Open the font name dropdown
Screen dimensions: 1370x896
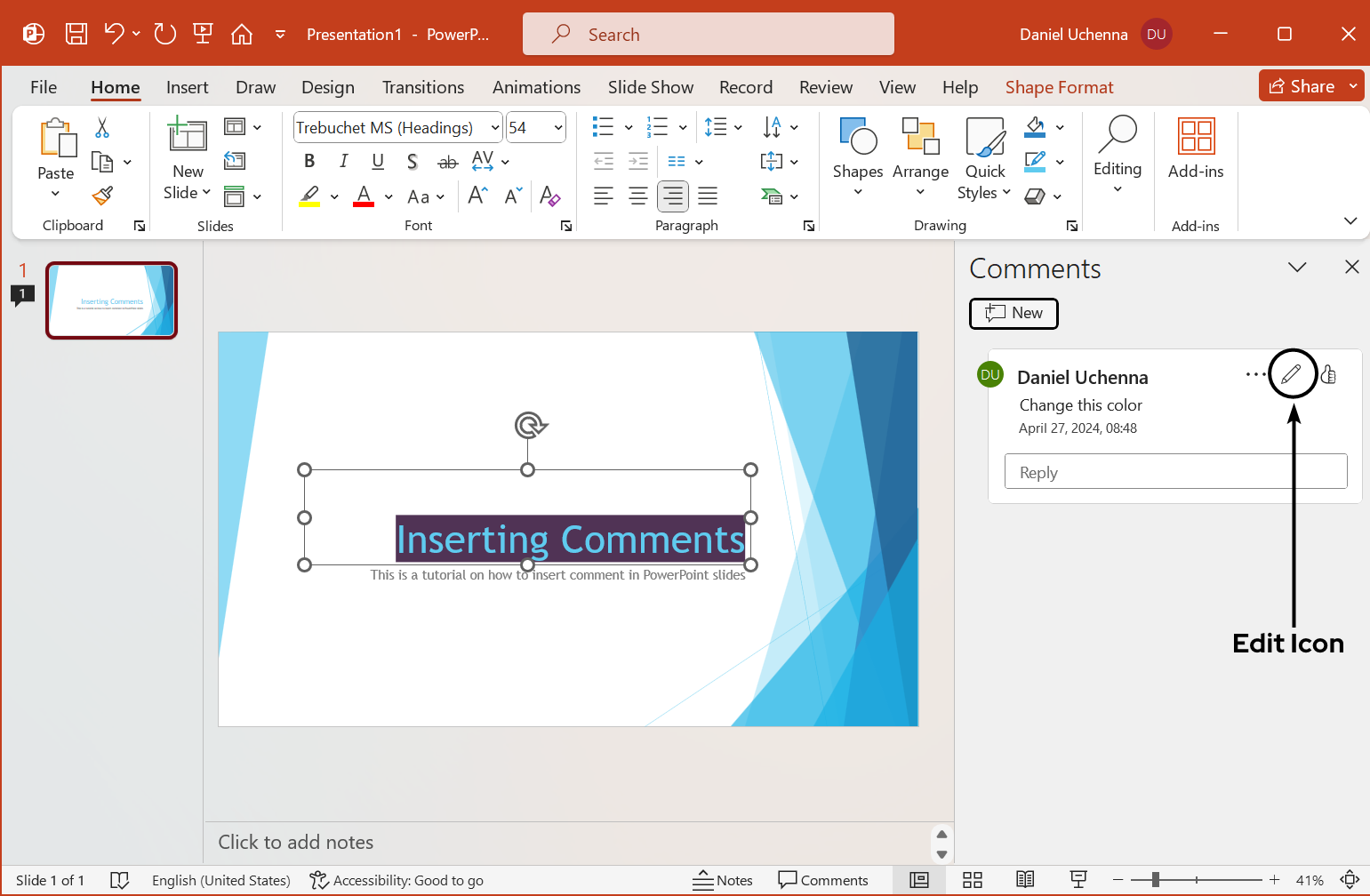point(495,128)
